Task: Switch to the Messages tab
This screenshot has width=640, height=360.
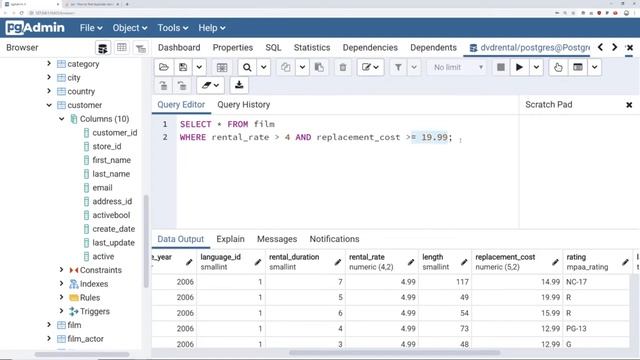Action: pos(277,239)
